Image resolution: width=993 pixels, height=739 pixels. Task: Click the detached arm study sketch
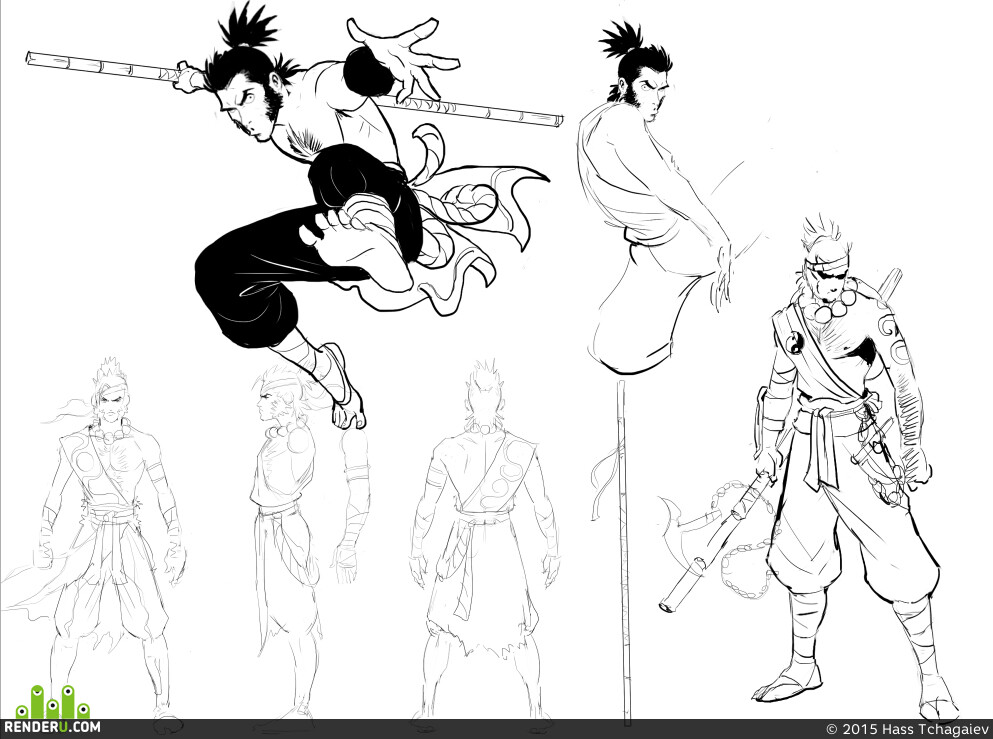click(351, 507)
